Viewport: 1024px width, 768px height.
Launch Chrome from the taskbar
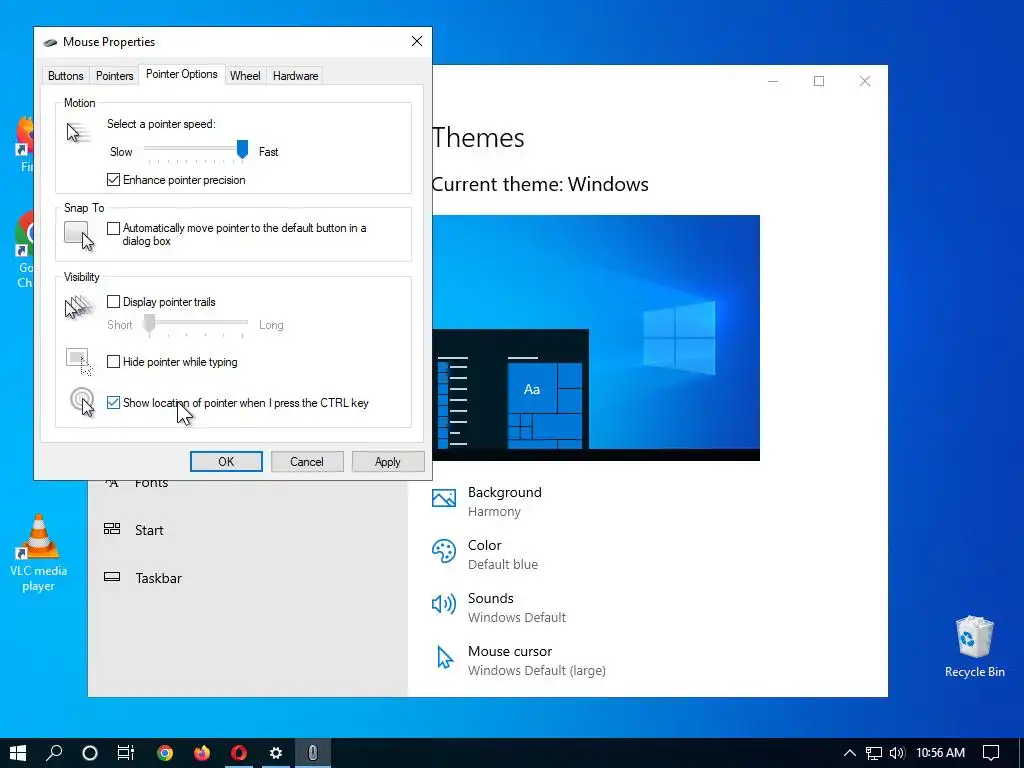tap(165, 753)
